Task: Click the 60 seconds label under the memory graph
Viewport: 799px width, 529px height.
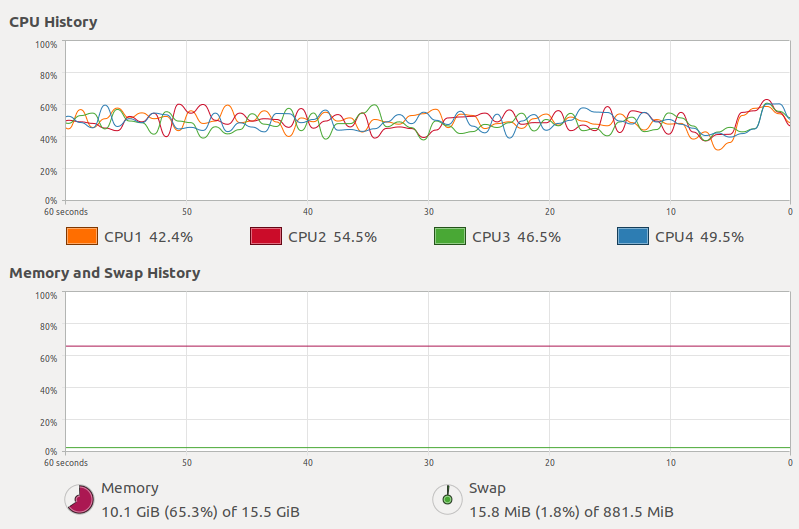Action: [66, 463]
